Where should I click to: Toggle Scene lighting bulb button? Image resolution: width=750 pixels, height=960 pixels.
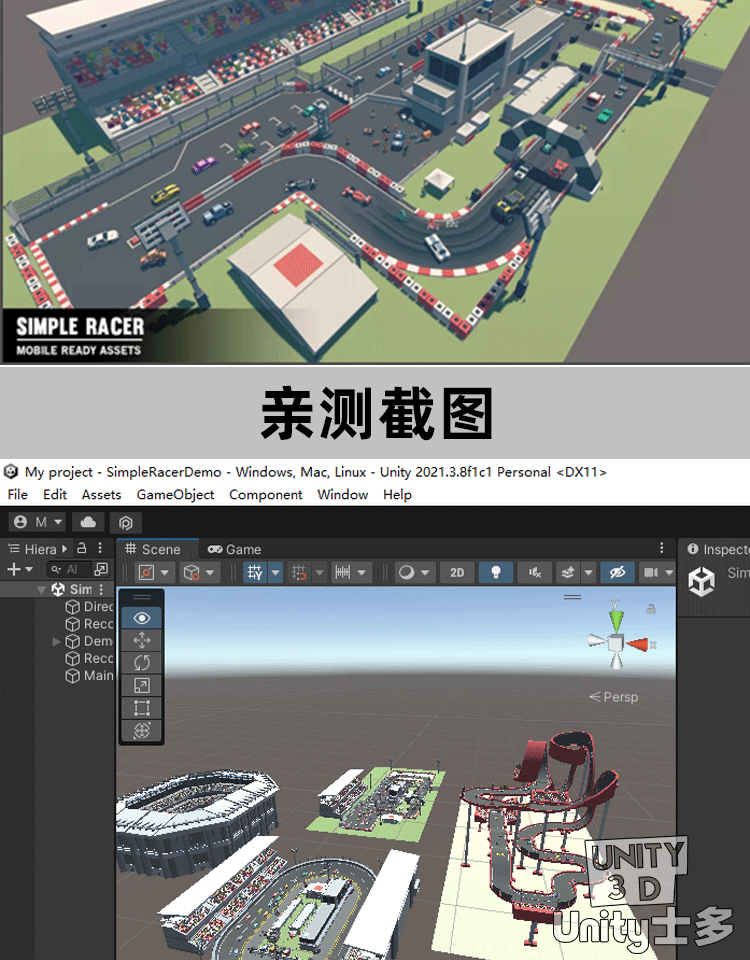point(496,572)
